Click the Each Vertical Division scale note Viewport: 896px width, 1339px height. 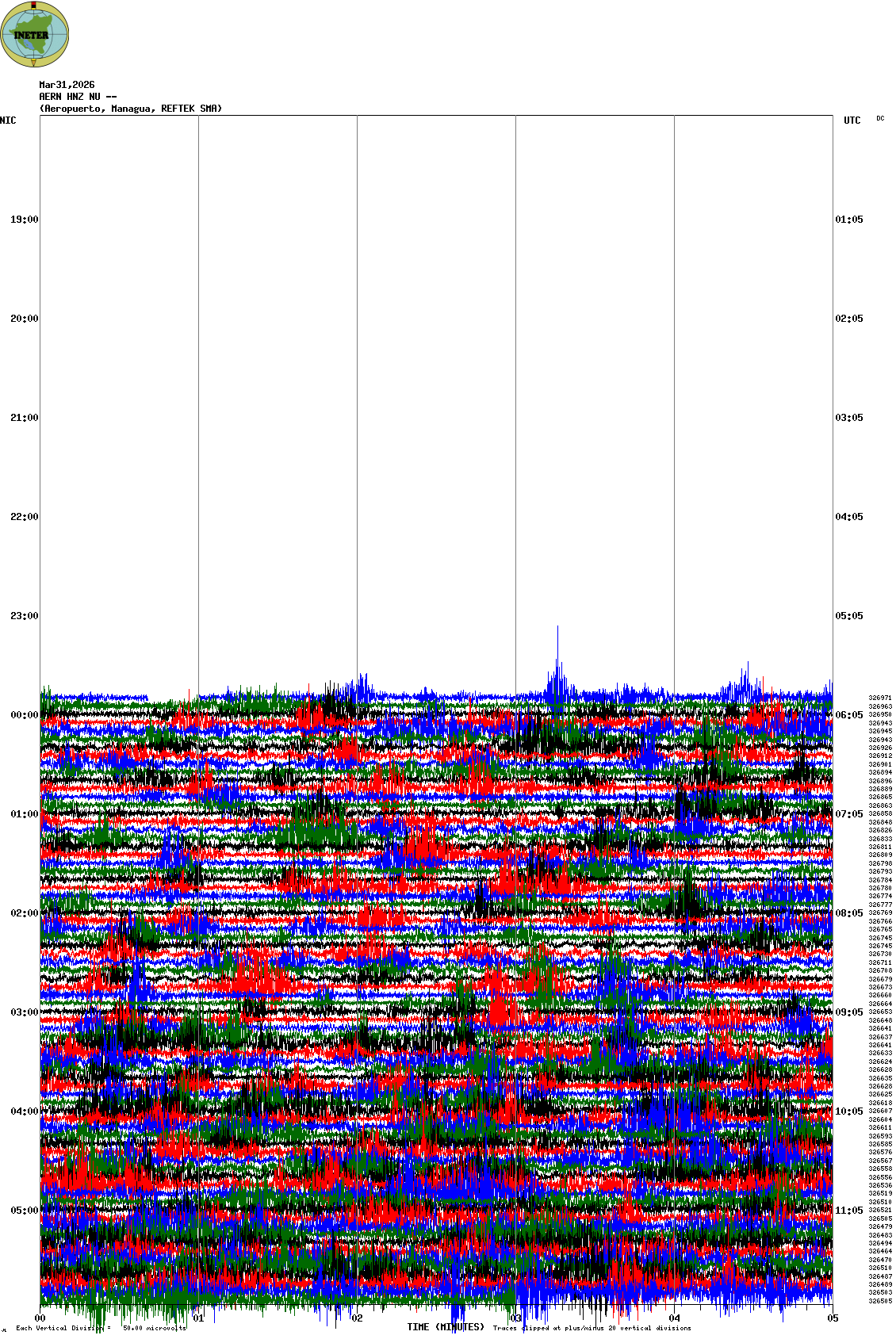(101, 1328)
